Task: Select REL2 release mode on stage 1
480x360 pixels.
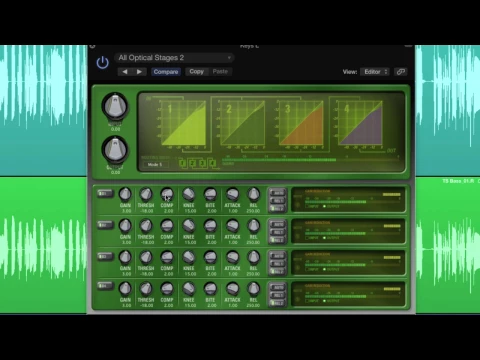Action: pos(278,209)
